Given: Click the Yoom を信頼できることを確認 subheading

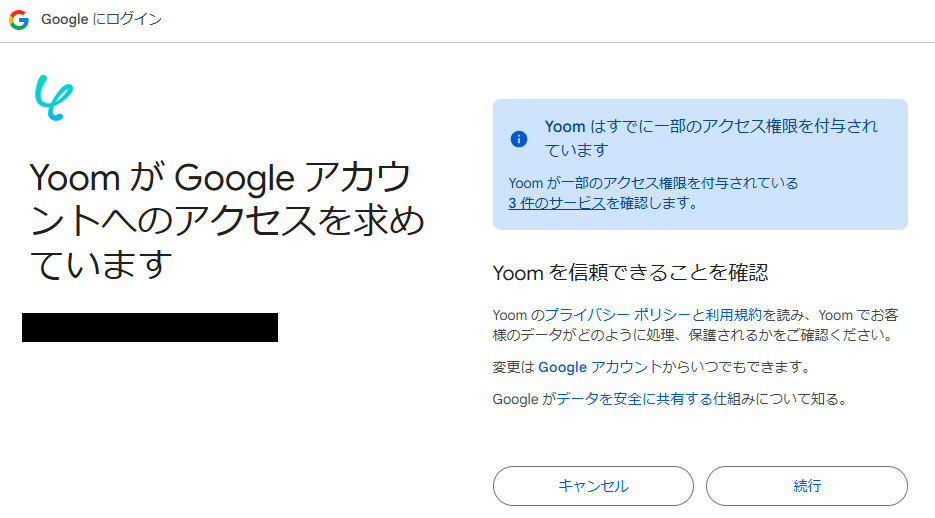Looking at the screenshot, I should (630, 273).
